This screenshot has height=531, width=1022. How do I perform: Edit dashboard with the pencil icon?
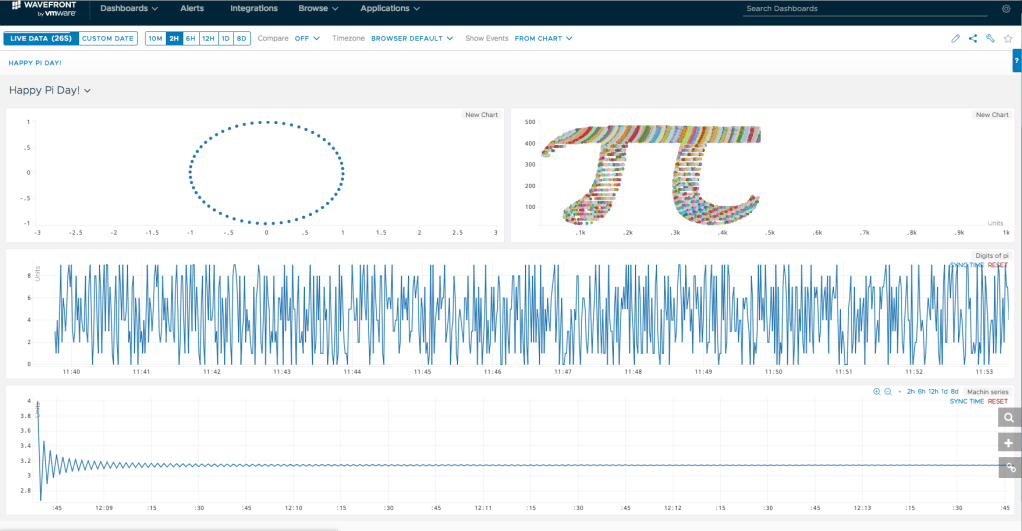(x=956, y=38)
